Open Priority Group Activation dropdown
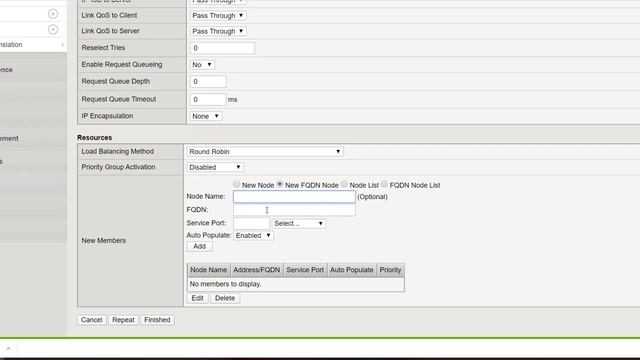This screenshot has height=360, width=640. coord(215,167)
